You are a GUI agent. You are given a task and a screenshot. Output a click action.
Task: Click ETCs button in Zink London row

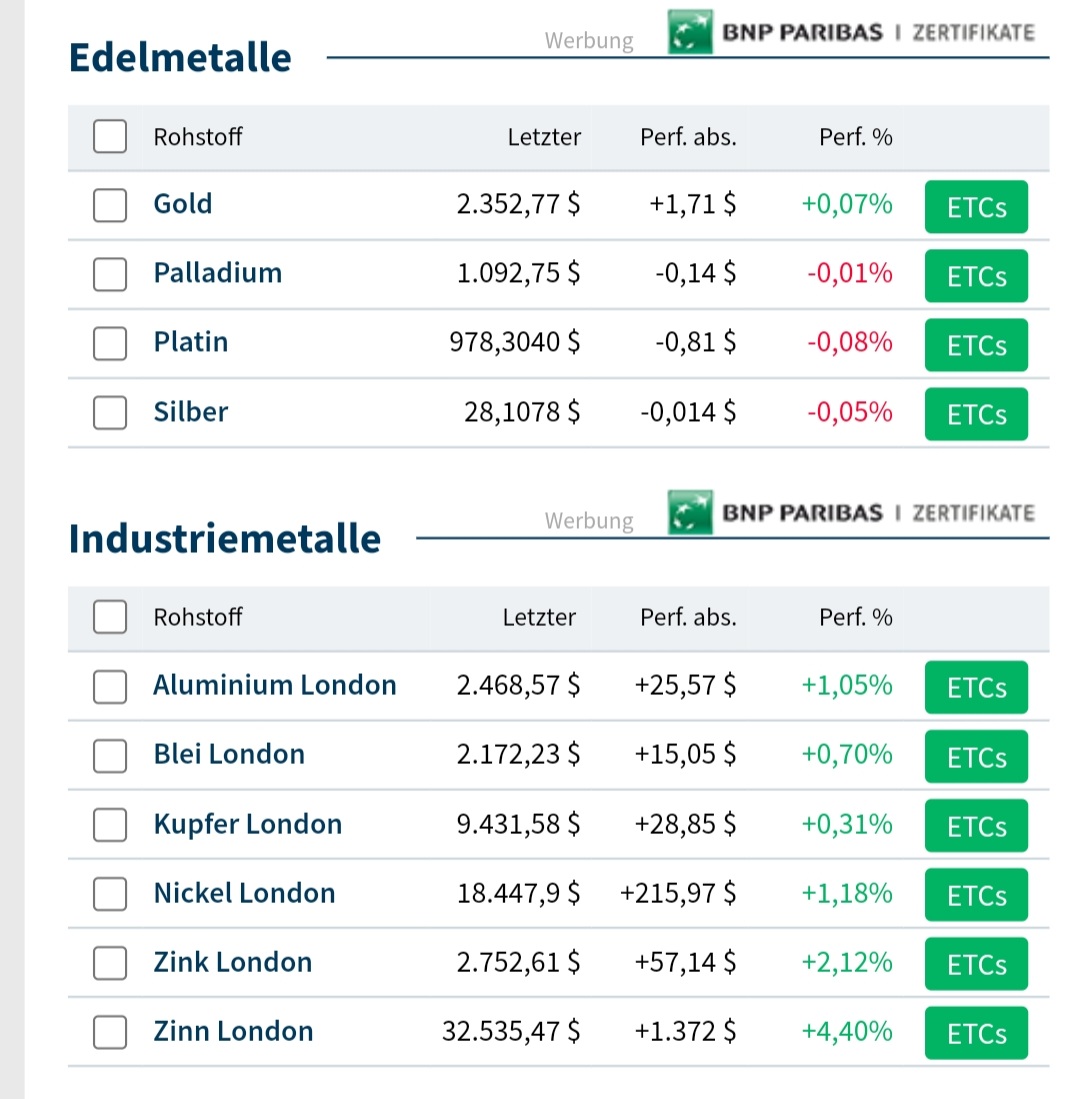pyautogui.click(x=976, y=964)
